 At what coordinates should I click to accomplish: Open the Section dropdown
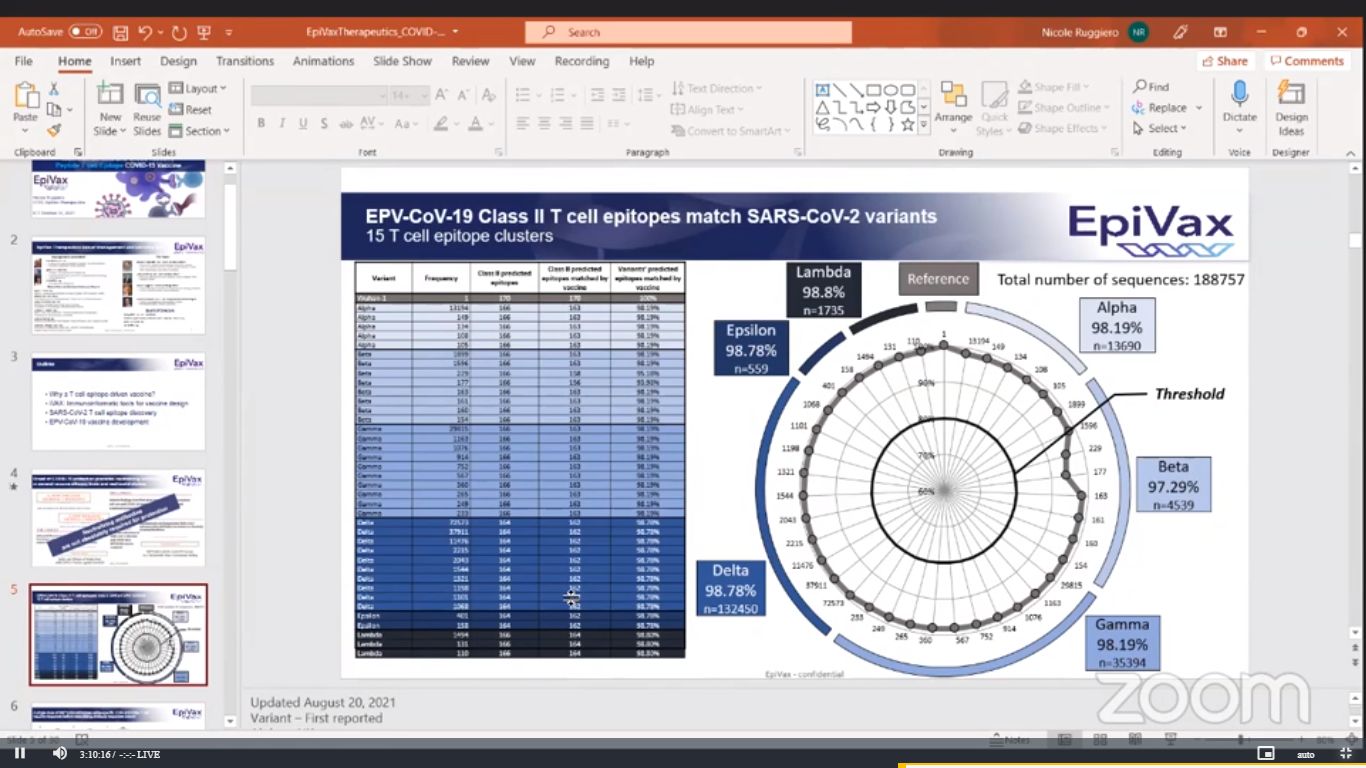coord(199,131)
